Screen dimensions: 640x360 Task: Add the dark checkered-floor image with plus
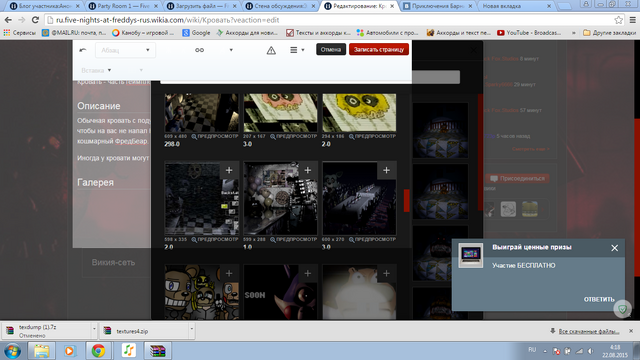(229, 170)
